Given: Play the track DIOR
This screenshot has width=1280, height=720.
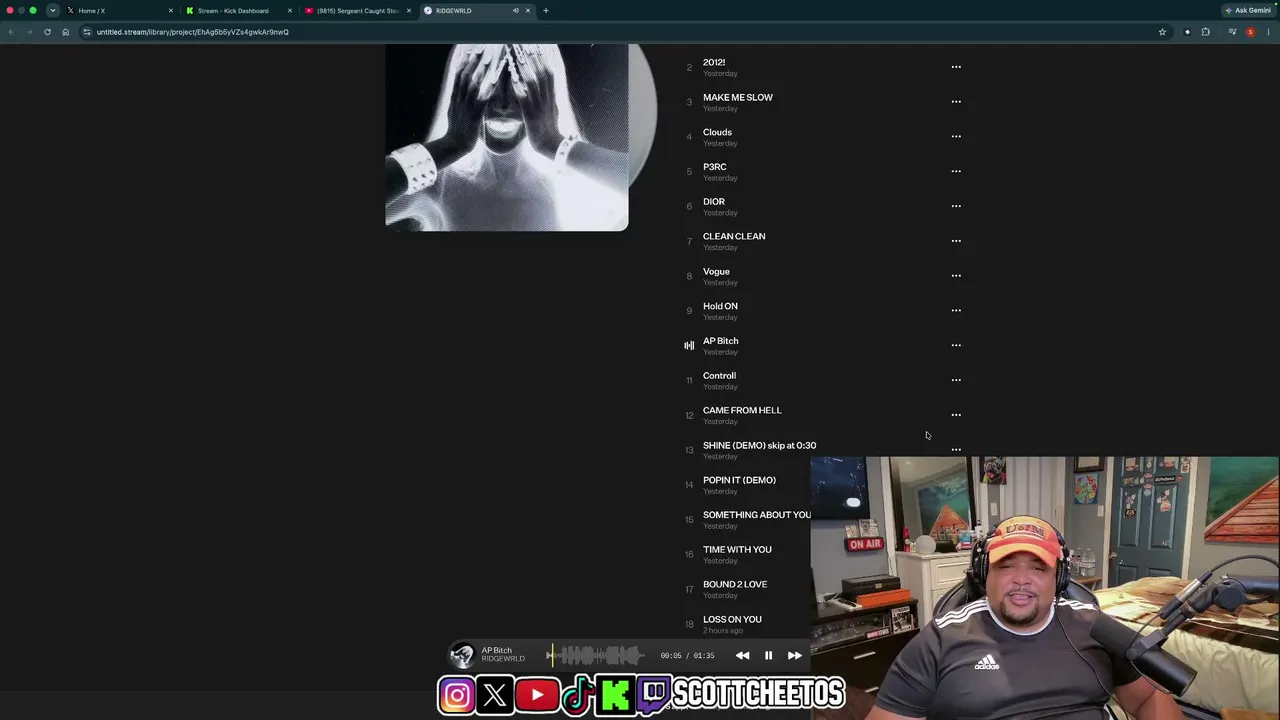Looking at the screenshot, I should (x=714, y=202).
